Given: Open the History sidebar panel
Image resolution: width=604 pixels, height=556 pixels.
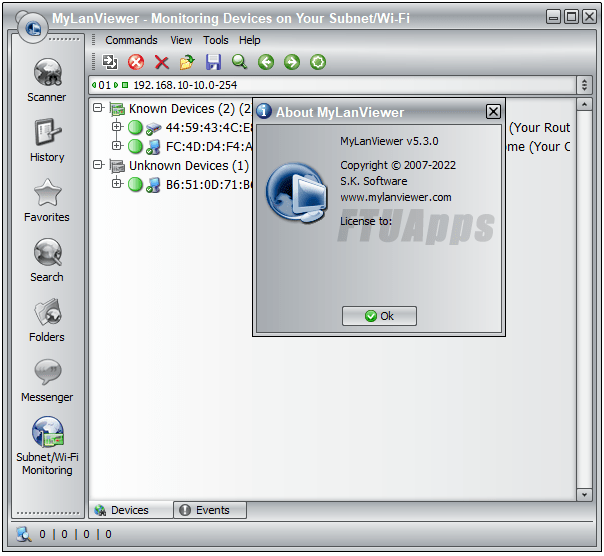Looking at the screenshot, I should tap(47, 140).
